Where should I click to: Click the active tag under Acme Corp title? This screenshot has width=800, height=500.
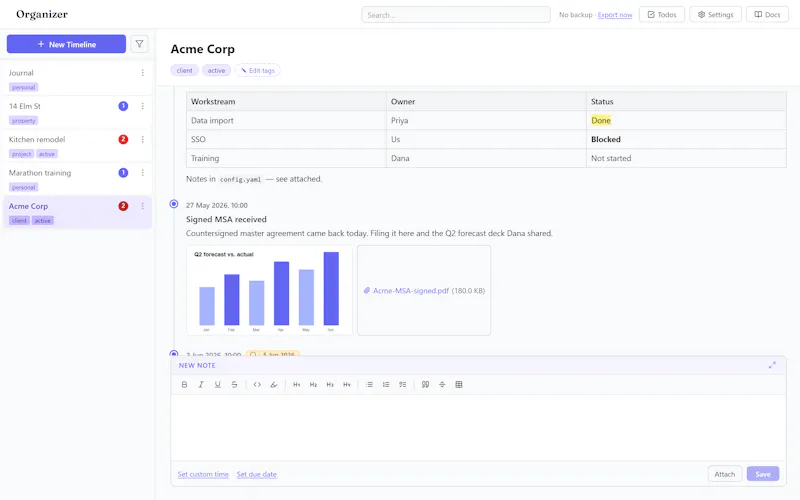pyautogui.click(x=216, y=70)
